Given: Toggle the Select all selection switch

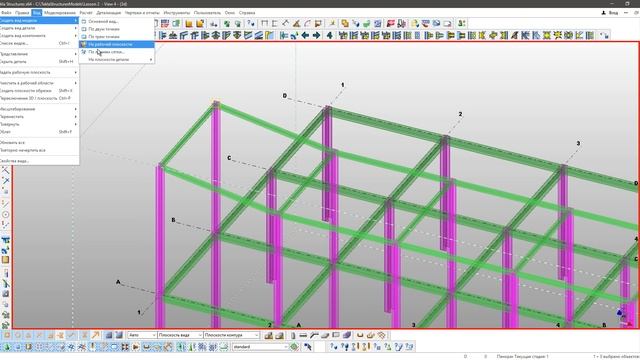Looking at the screenshot, I should tap(7, 347).
